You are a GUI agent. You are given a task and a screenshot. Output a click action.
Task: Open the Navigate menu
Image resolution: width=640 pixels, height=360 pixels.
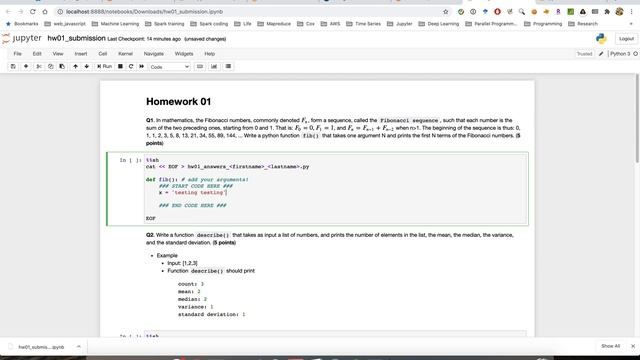pyautogui.click(x=153, y=54)
